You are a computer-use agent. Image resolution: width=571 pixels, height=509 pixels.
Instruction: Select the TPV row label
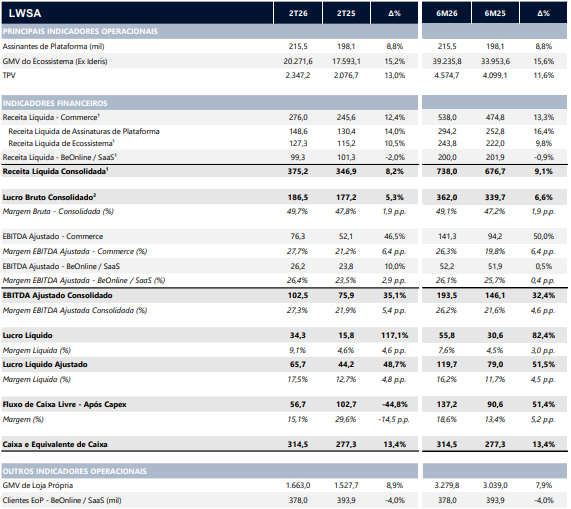point(9,75)
